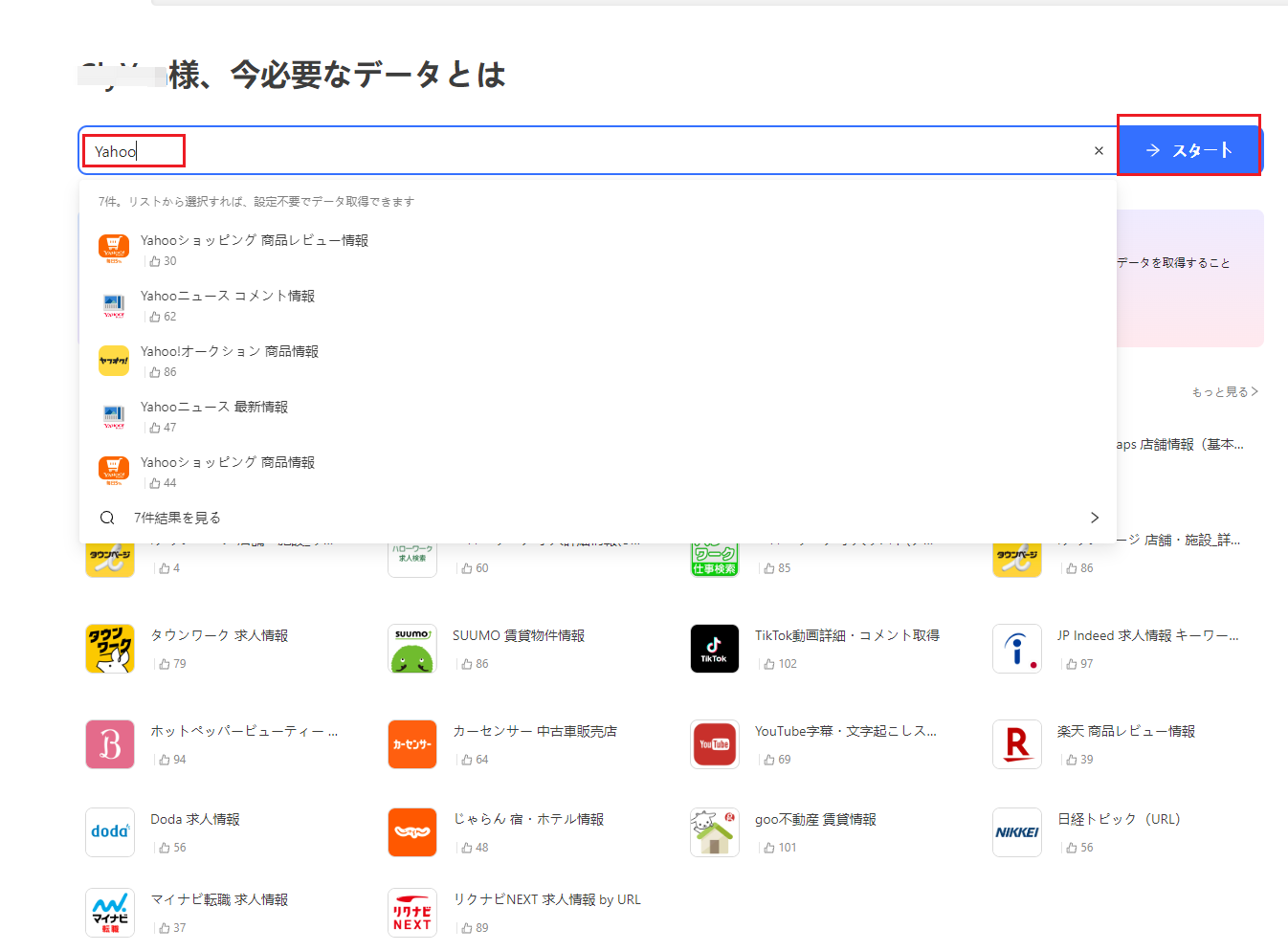Select the Yahooショッピング 商品情報 suggestion
This screenshot has height=951, width=1288.
(x=228, y=462)
